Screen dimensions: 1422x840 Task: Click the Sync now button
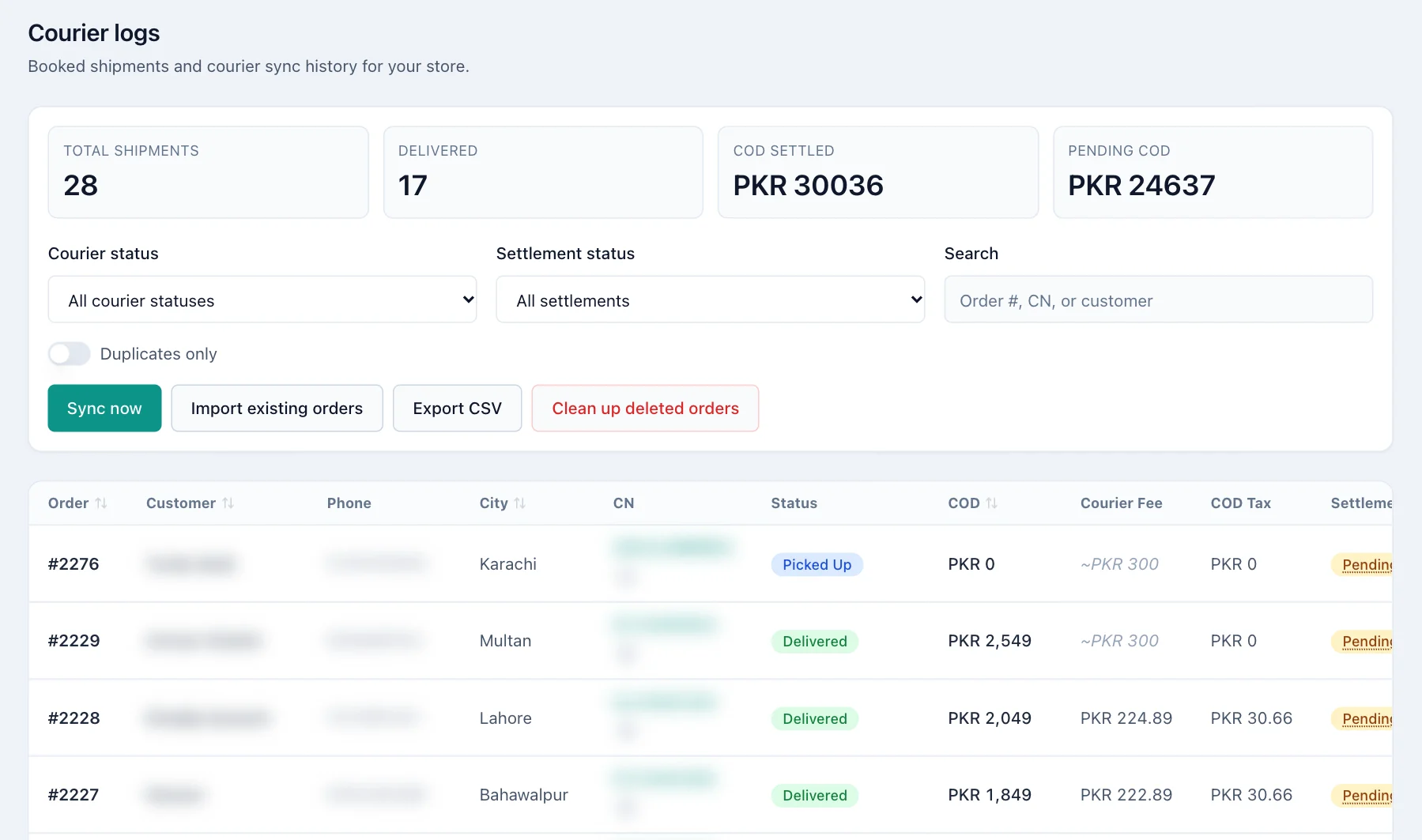pos(104,409)
